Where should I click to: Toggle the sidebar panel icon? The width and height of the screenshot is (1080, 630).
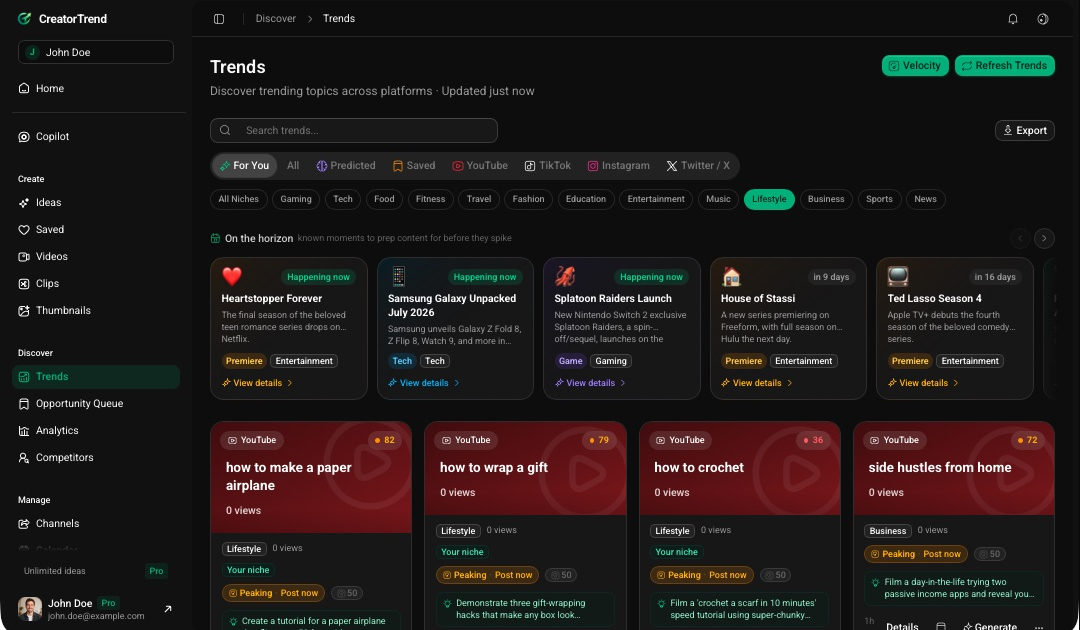click(219, 19)
